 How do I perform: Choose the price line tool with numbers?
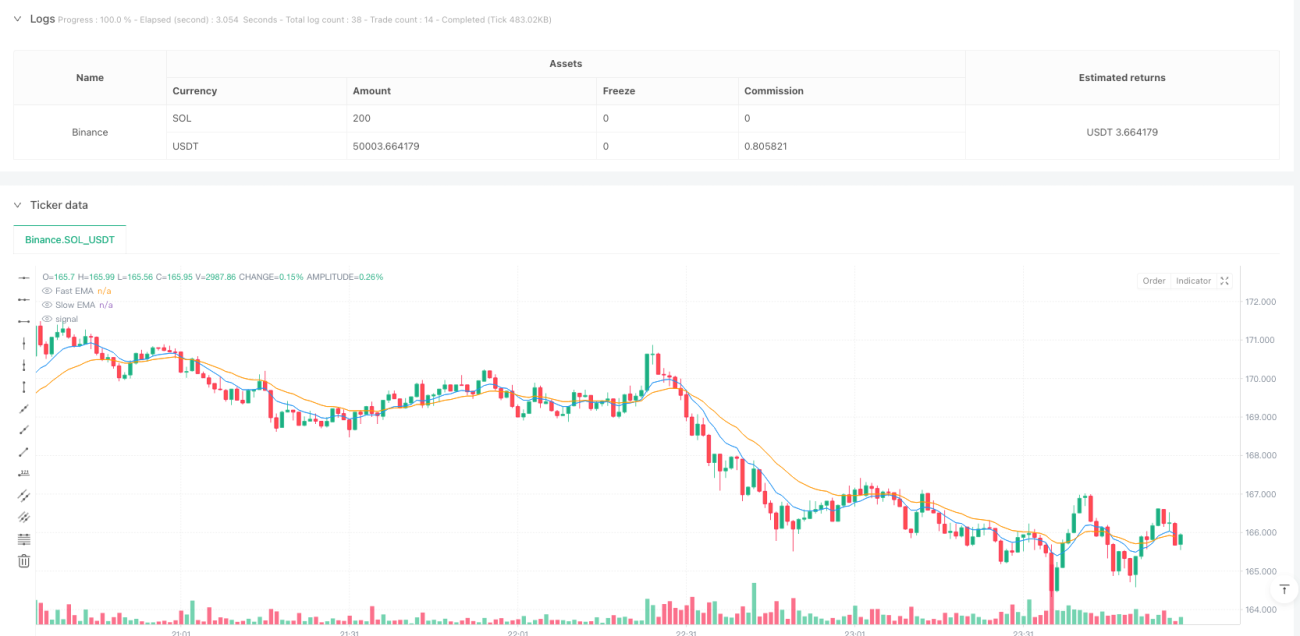point(24,474)
